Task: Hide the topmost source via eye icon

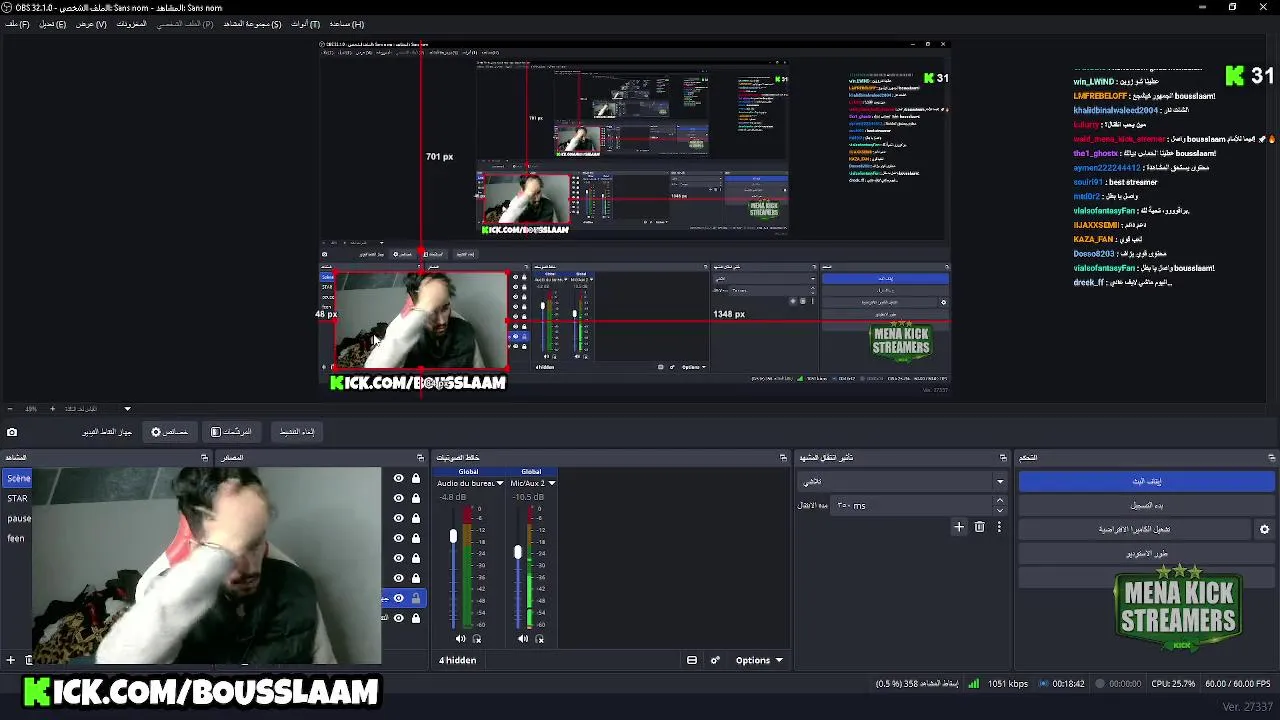Action: (399, 479)
